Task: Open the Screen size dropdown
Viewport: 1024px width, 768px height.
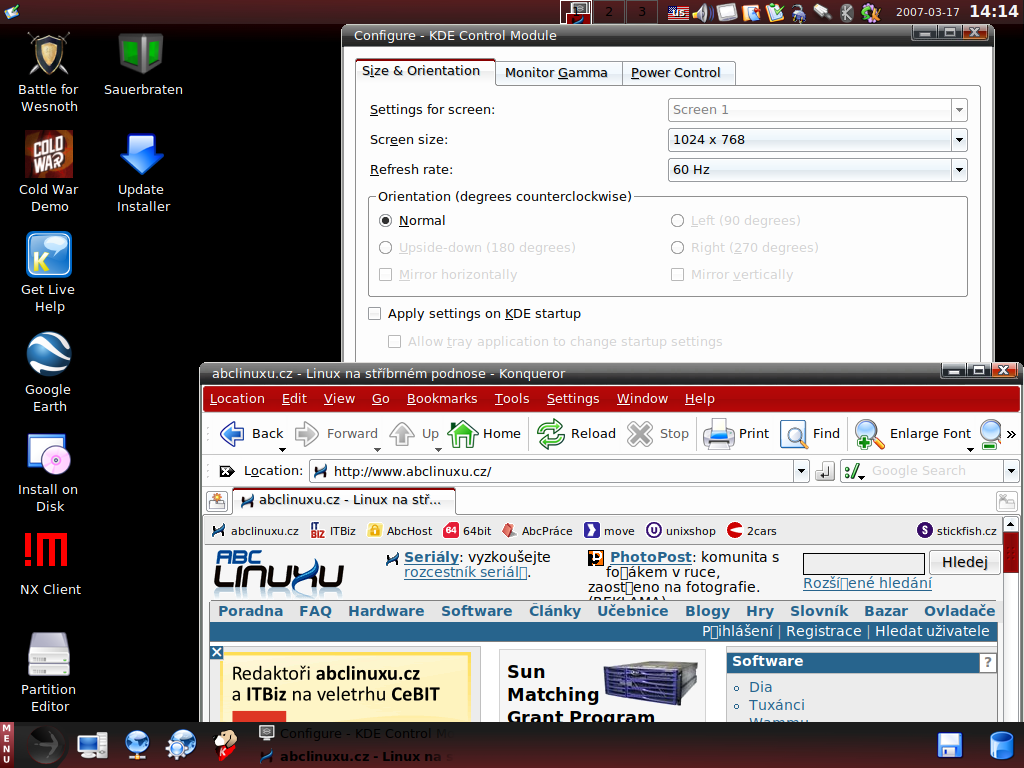Action: pos(817,140)
